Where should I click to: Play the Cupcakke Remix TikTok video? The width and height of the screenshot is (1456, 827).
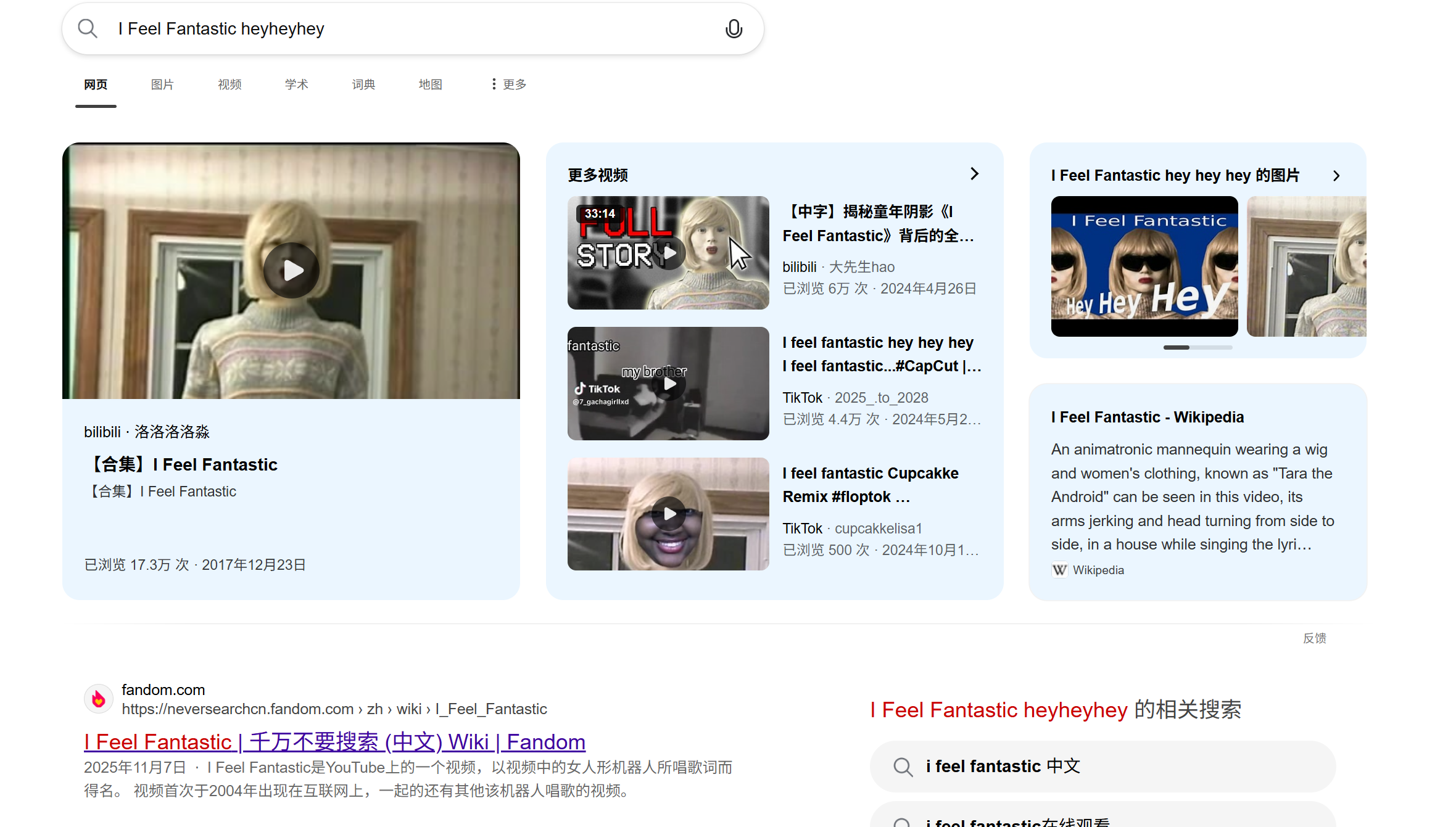[x=668, y=514]
